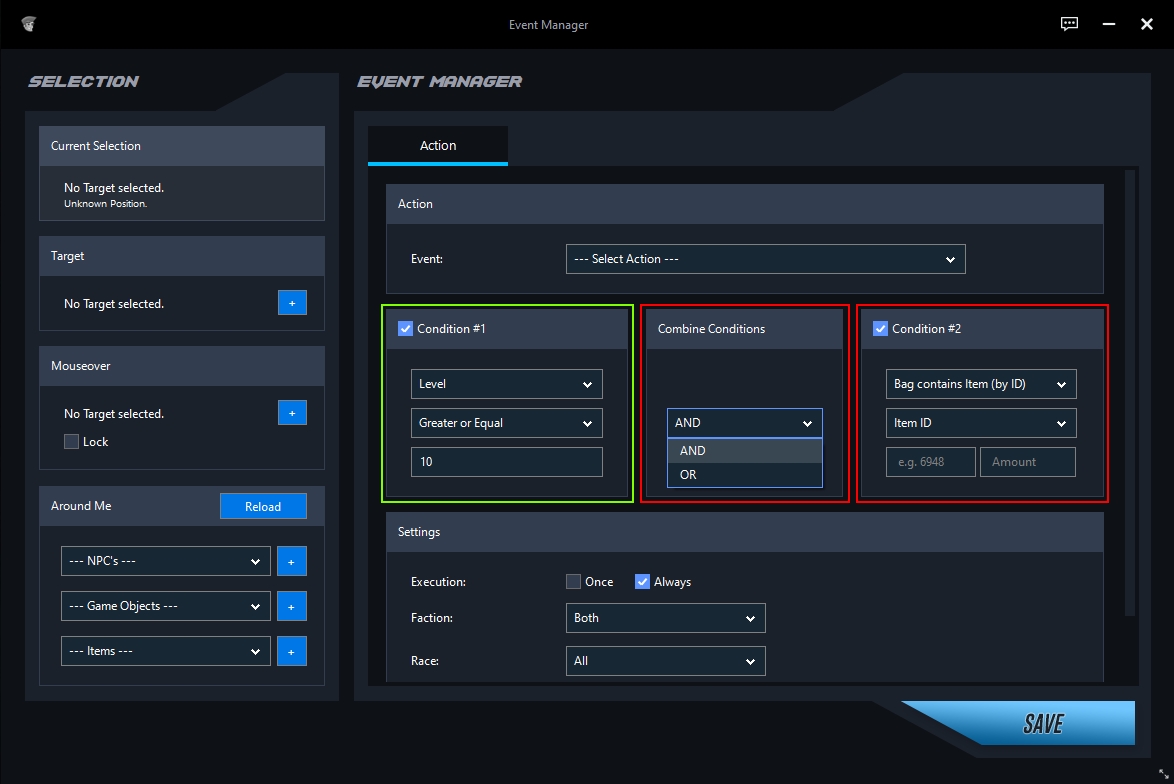Click the SAVE button
1174x784 pixels.
1040,723
